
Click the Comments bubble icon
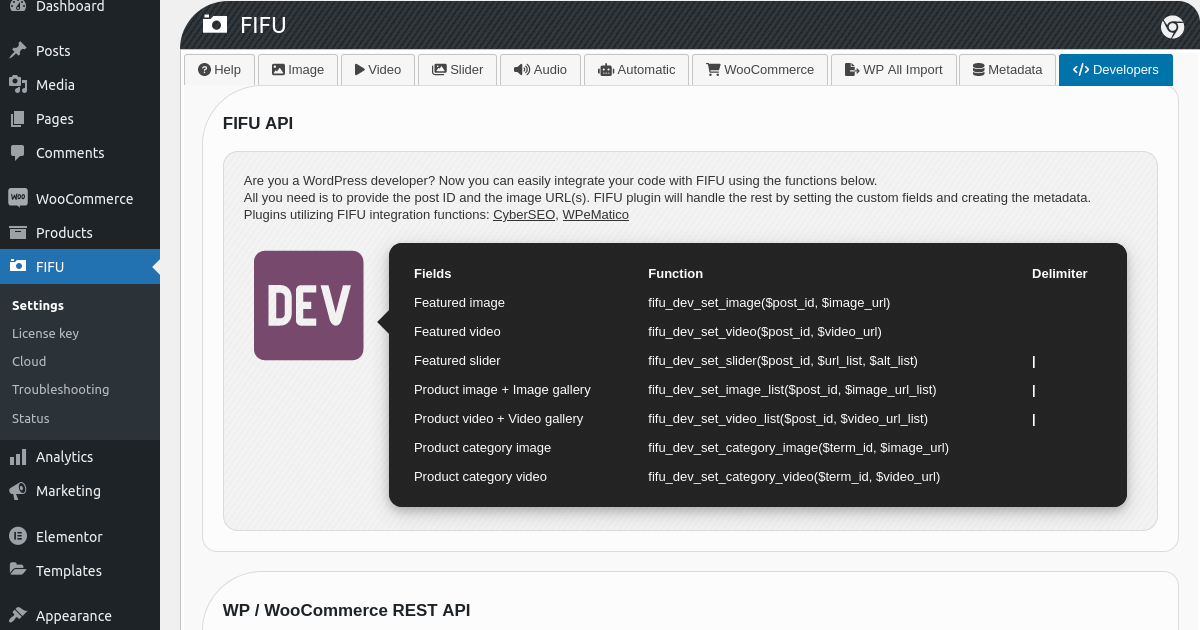point(18,153)
